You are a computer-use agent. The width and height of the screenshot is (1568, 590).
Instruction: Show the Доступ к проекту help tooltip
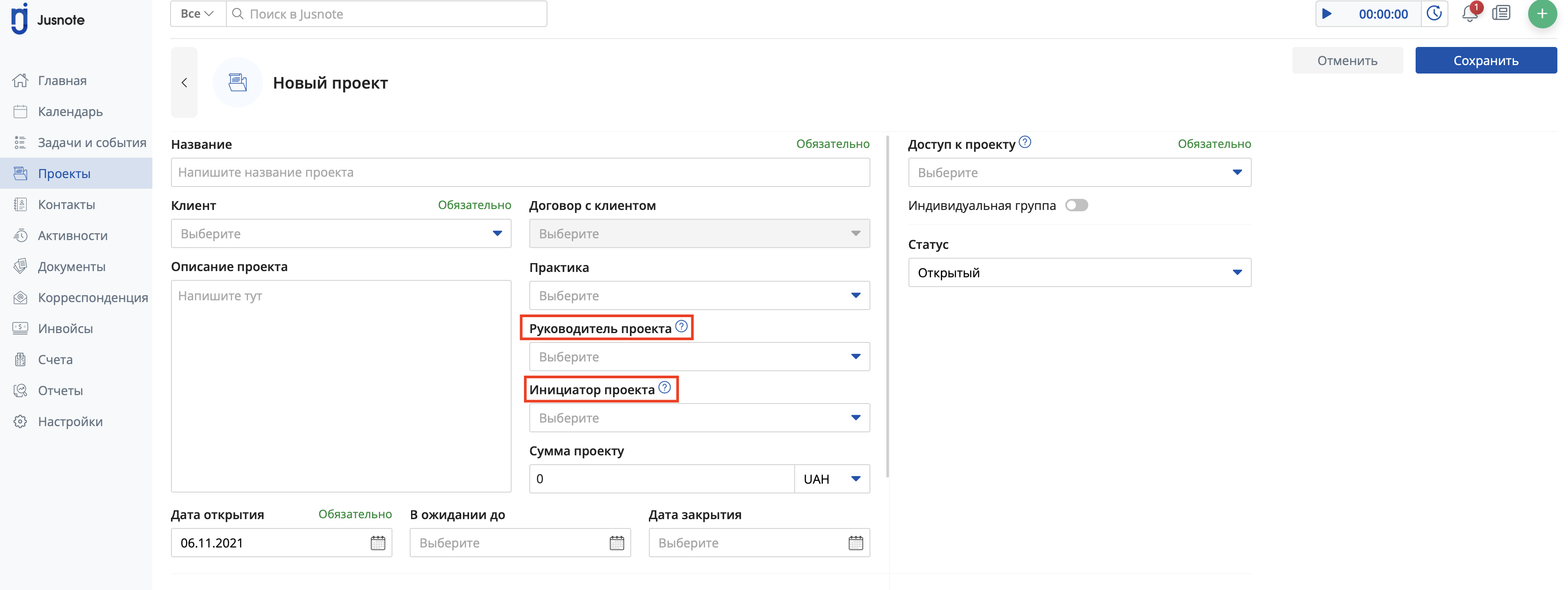pyautogui.click(x=1025, y=142)
